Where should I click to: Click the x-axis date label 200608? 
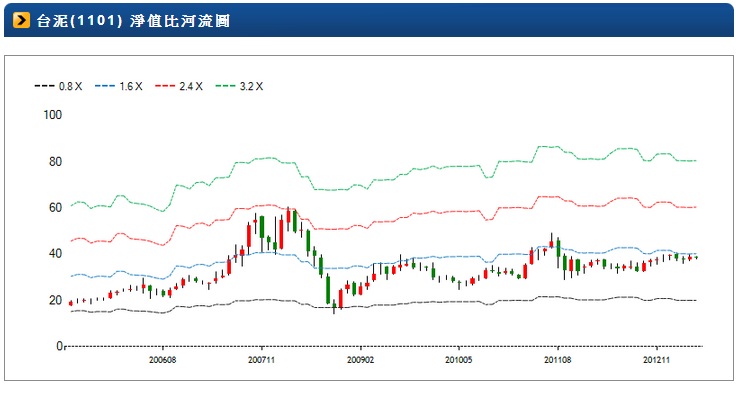162,360
